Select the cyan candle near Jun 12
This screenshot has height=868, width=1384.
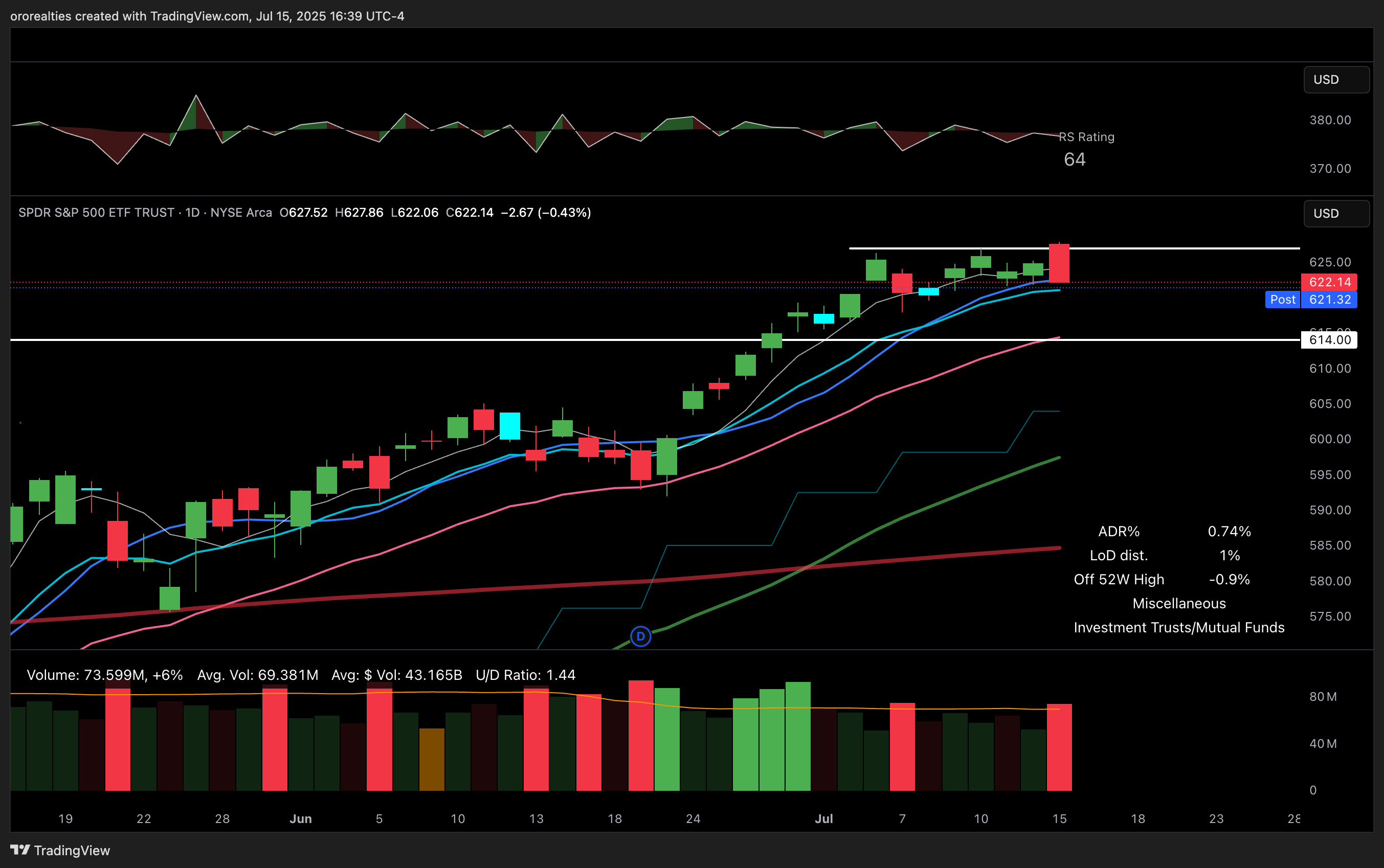coord(509,426)
